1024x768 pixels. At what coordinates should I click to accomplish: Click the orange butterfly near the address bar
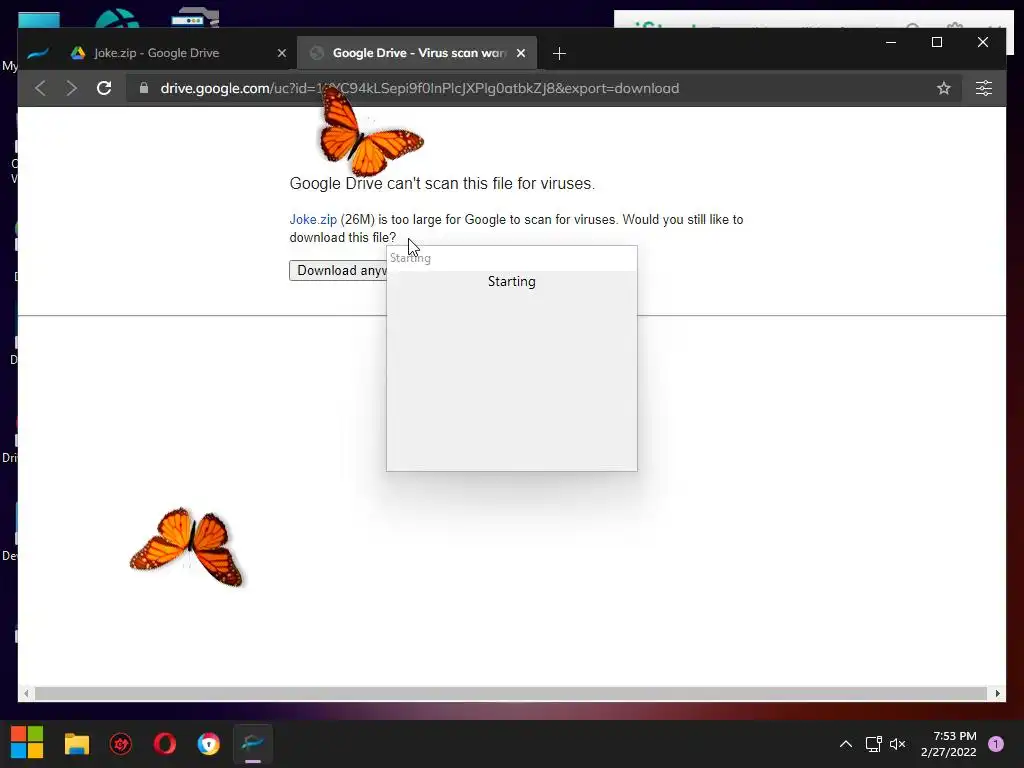click(370, 132)
